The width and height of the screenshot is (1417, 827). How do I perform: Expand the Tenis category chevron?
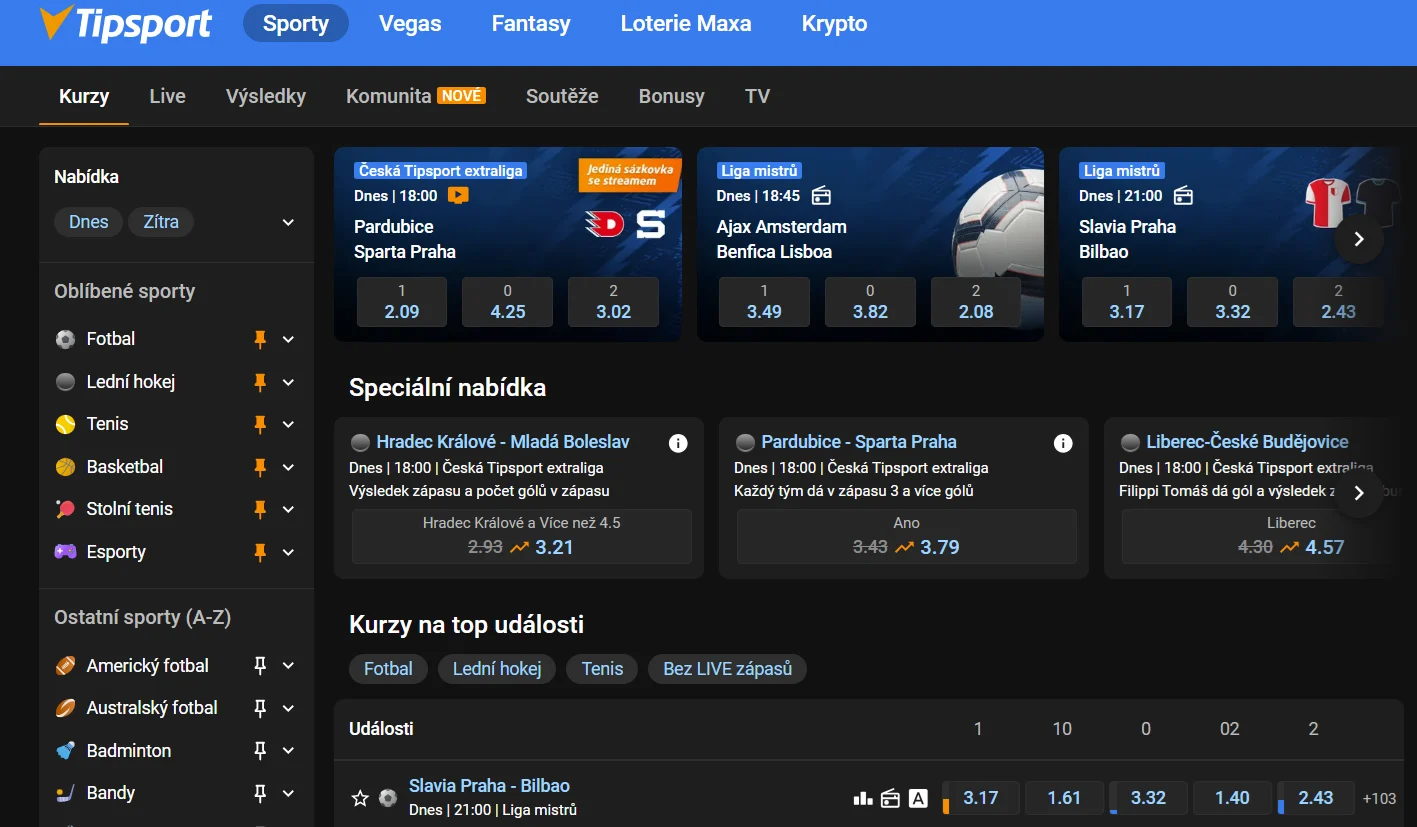pyautogui.click(x=288, y=424)
